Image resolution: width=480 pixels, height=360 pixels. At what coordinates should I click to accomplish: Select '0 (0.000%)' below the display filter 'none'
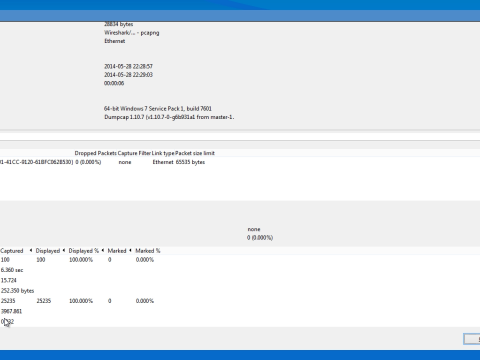coord(260,238)
